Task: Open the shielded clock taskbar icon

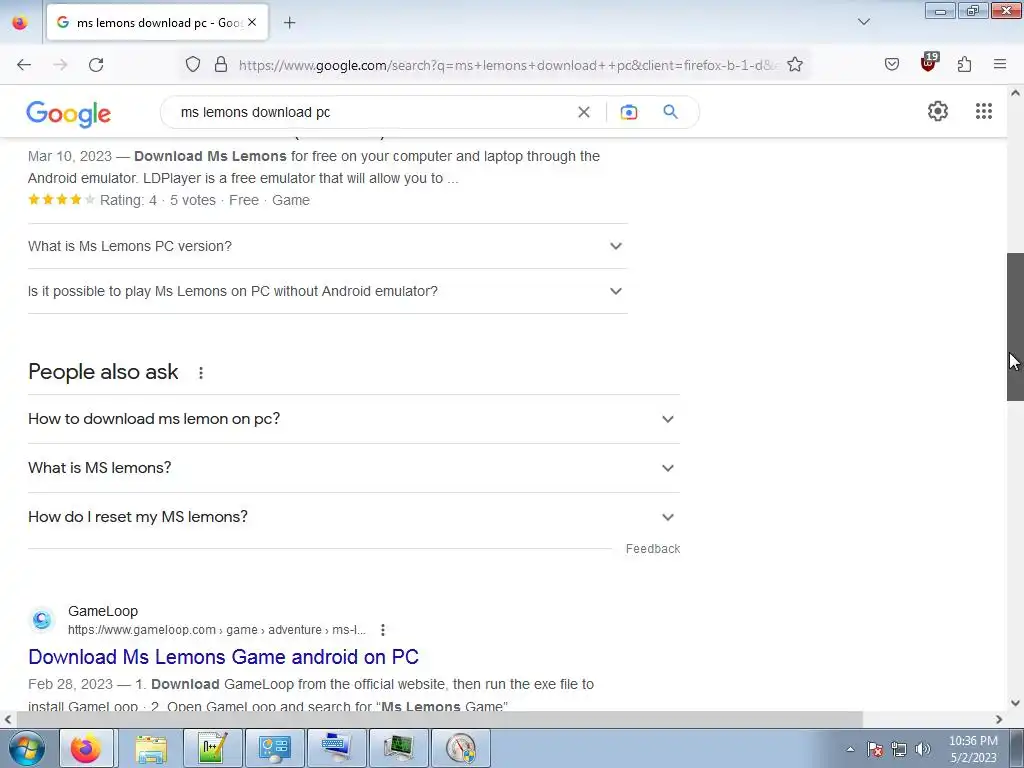Action: [x=461, y=748]
